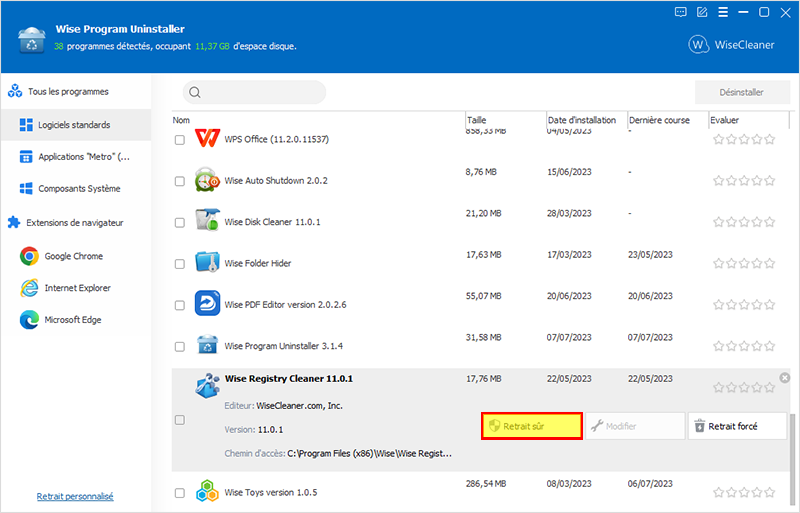Close the expanded Wise Registry Cleaner details
This screenshot has height=513, width=800.
(785, 378)
